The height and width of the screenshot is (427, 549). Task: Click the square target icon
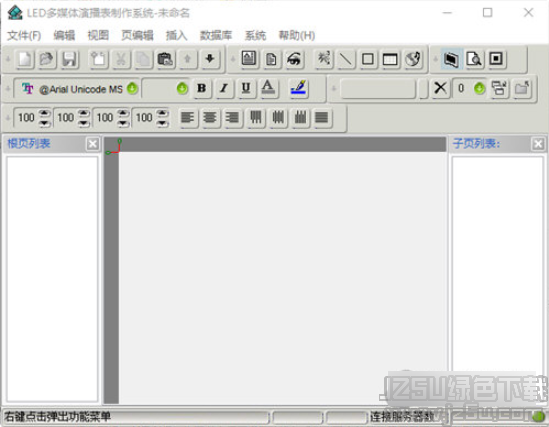[x=496, y=59]
